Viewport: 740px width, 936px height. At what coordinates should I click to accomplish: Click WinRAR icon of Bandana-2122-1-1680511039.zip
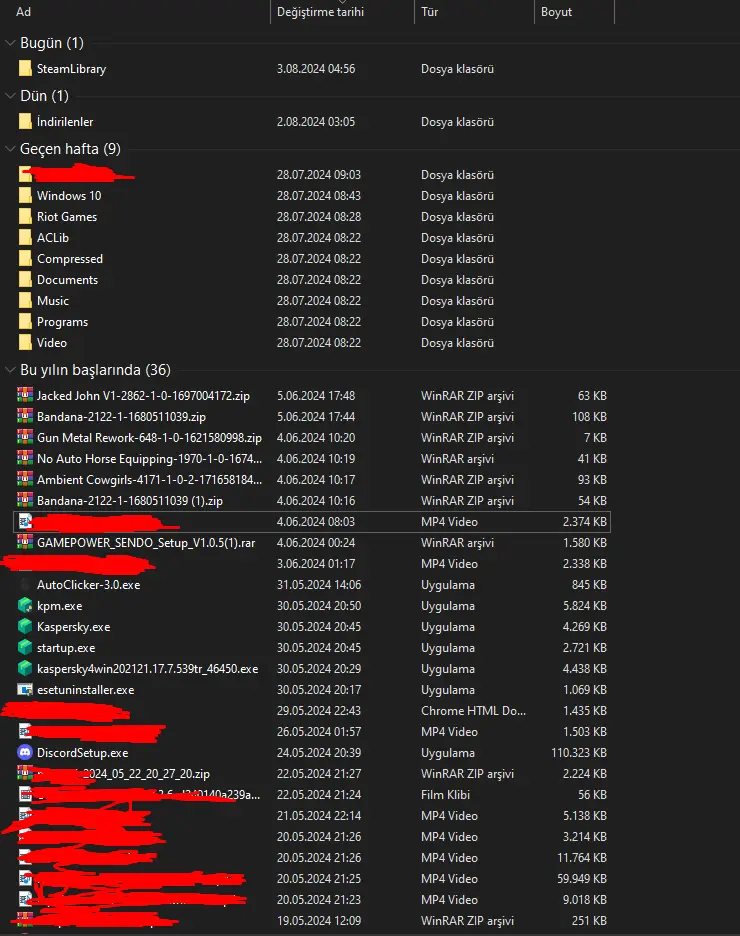(x=25, y=416)
